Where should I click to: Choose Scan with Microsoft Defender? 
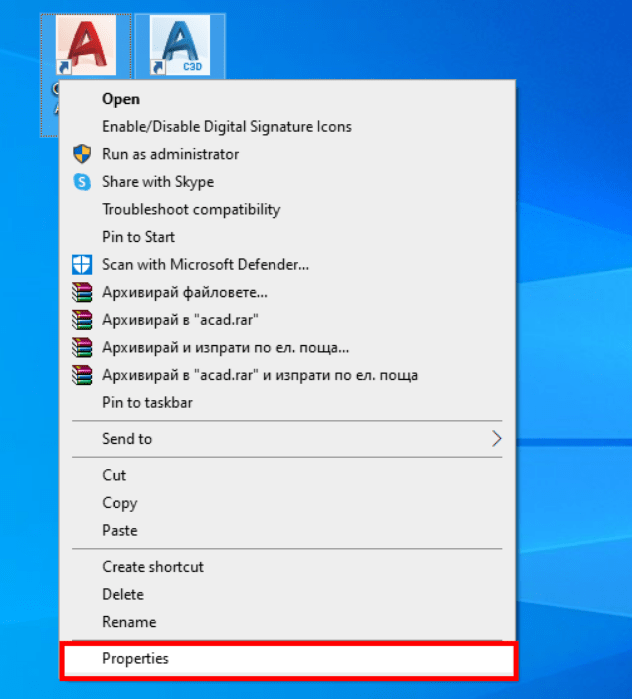click(287, 265)
